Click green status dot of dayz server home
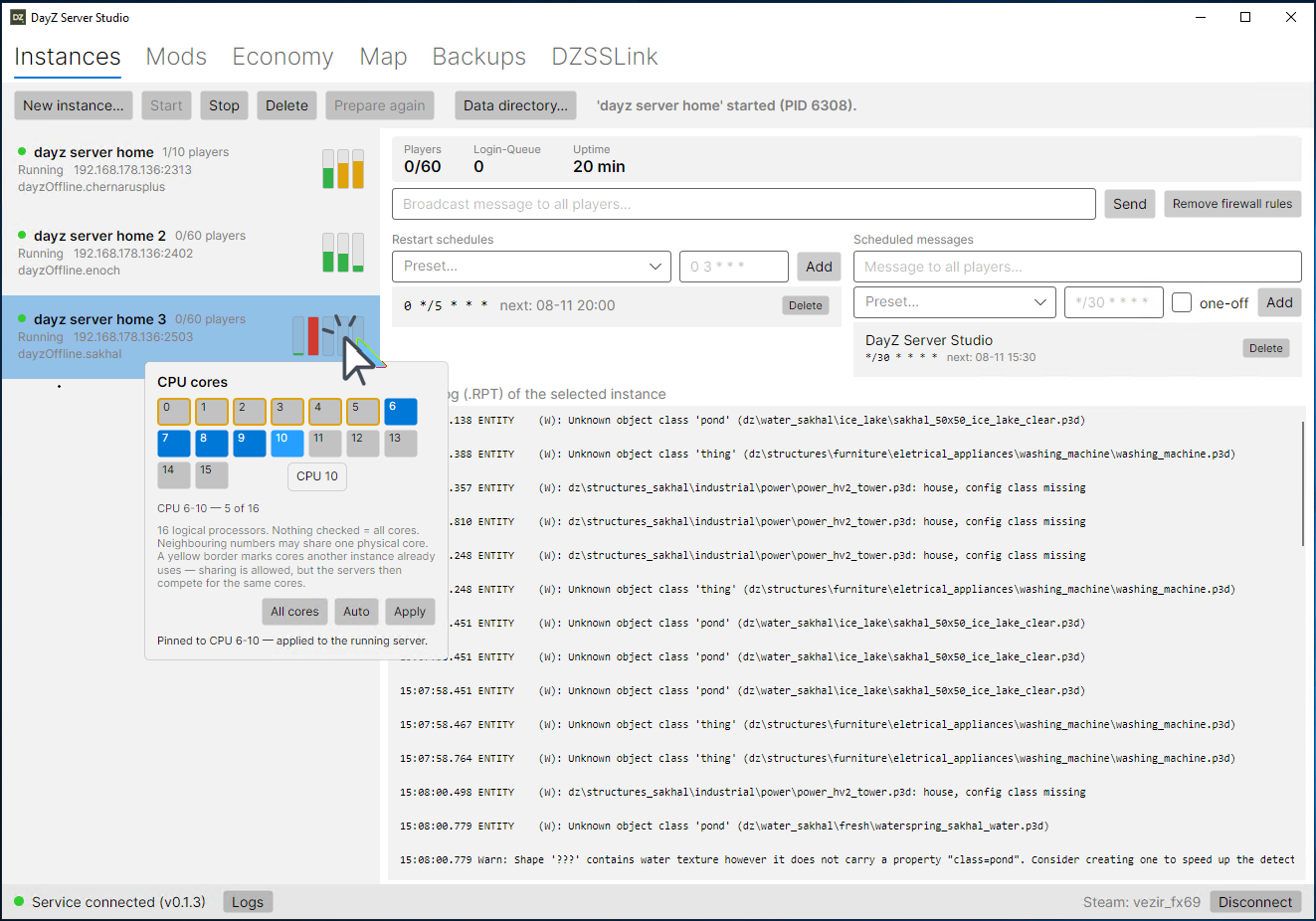Screen dimensions: 1316x921 pyautogui.click(x=22, y=151)
